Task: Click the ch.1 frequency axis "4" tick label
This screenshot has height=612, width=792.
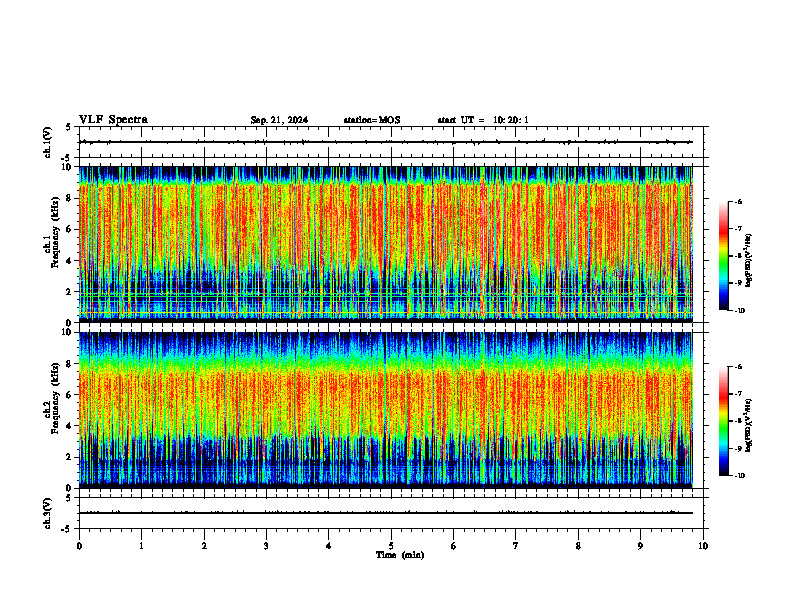Action: pyautogui.click(x=70, y=261)
